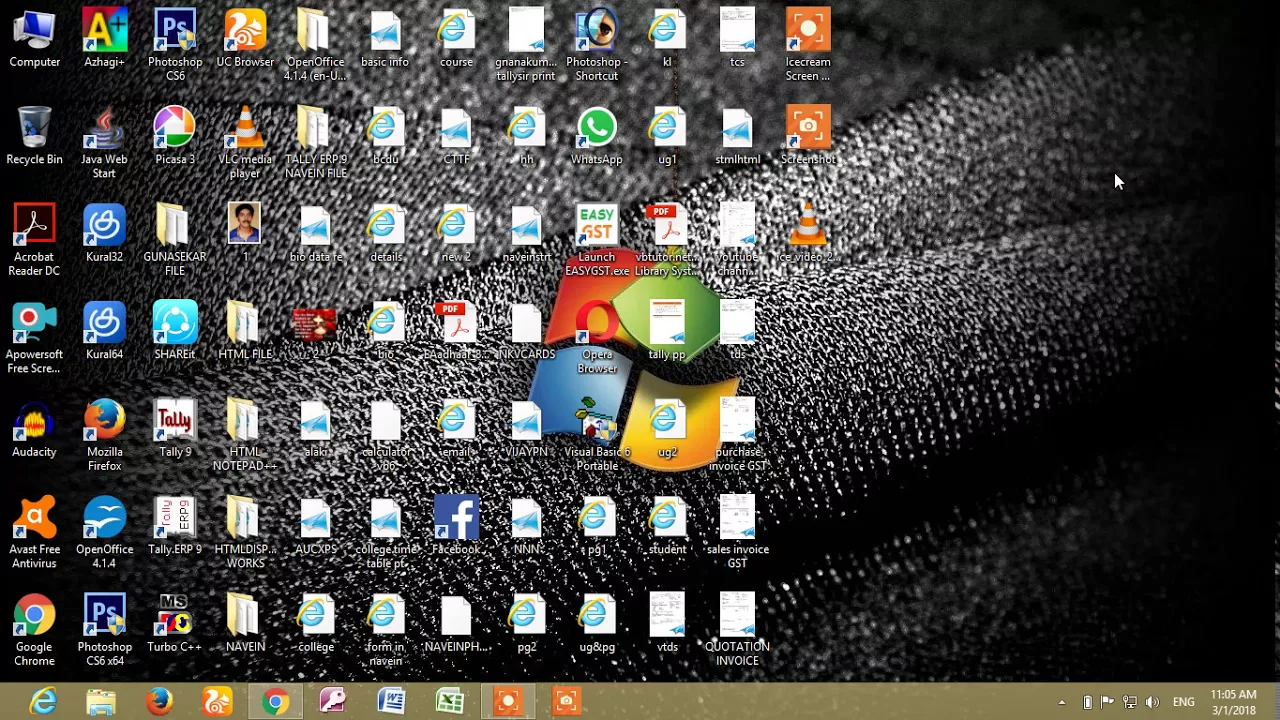This screenshot has width=1280, height=720.
Task: Open Microsoft Word from the taskbar
Action: pos(391,702)
